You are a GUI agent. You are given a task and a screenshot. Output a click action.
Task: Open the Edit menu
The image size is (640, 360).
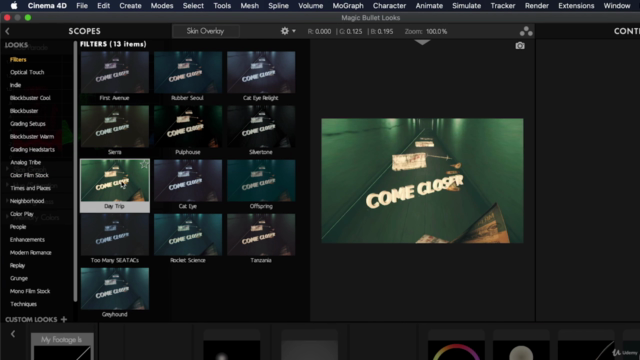103,6
